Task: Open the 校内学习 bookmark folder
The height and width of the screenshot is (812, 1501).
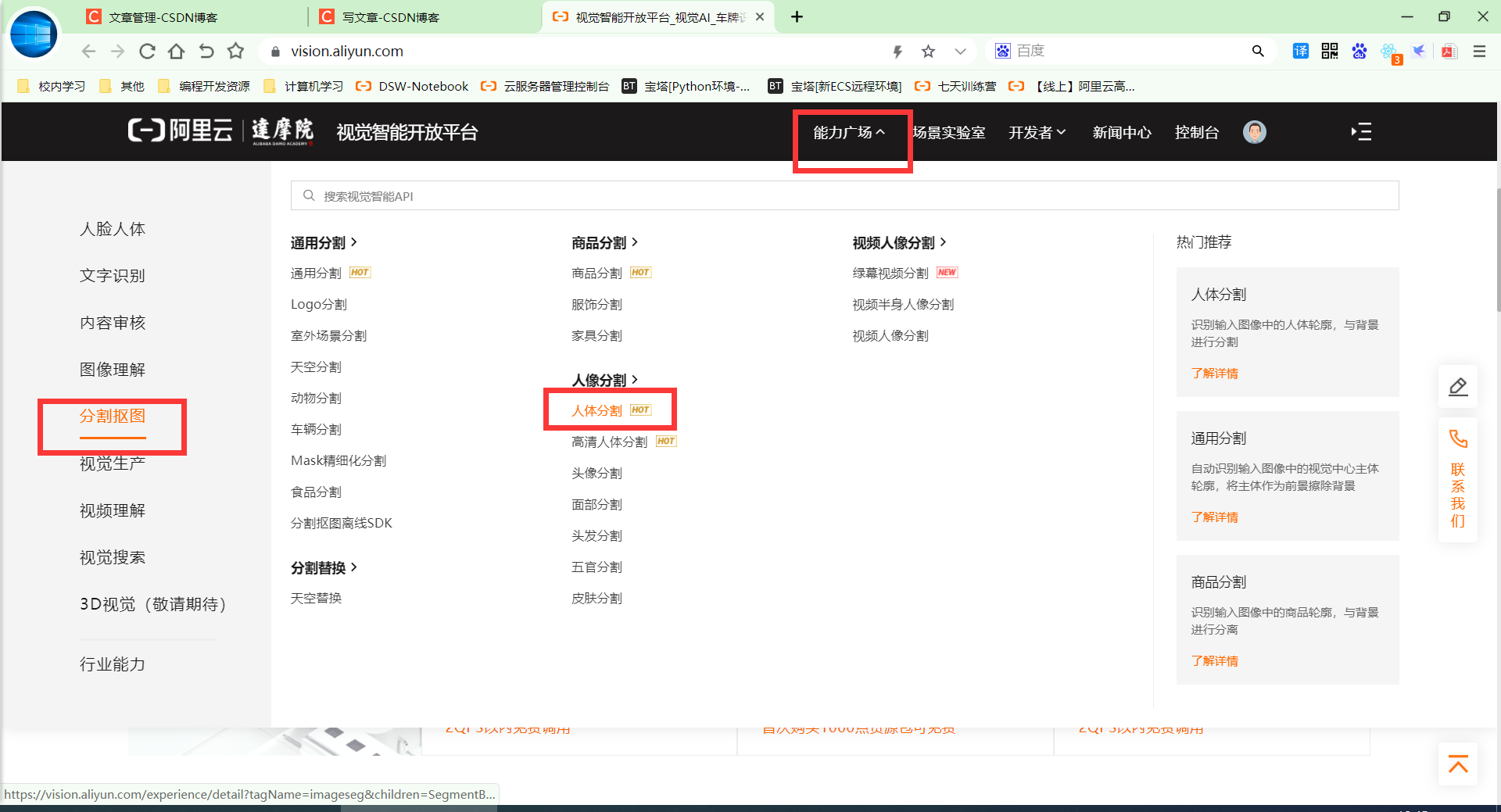Action: tap(51, 87)
